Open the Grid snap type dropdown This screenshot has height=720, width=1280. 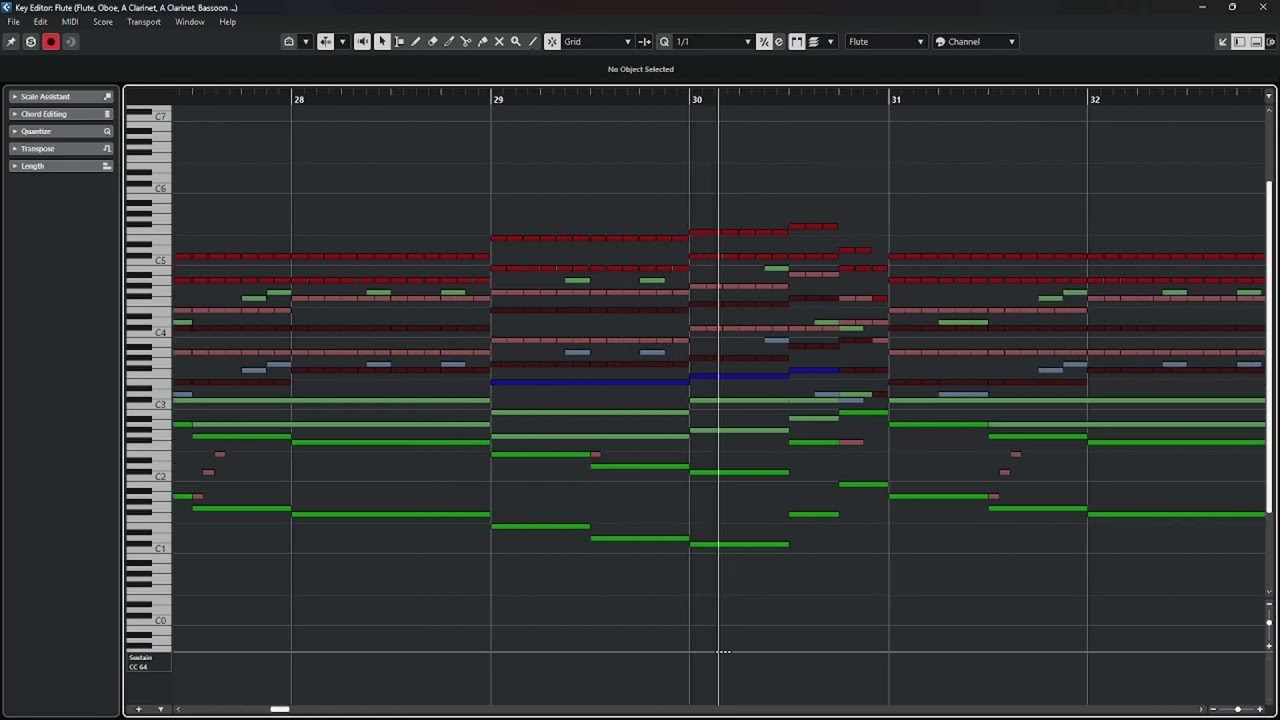[598, 41]
